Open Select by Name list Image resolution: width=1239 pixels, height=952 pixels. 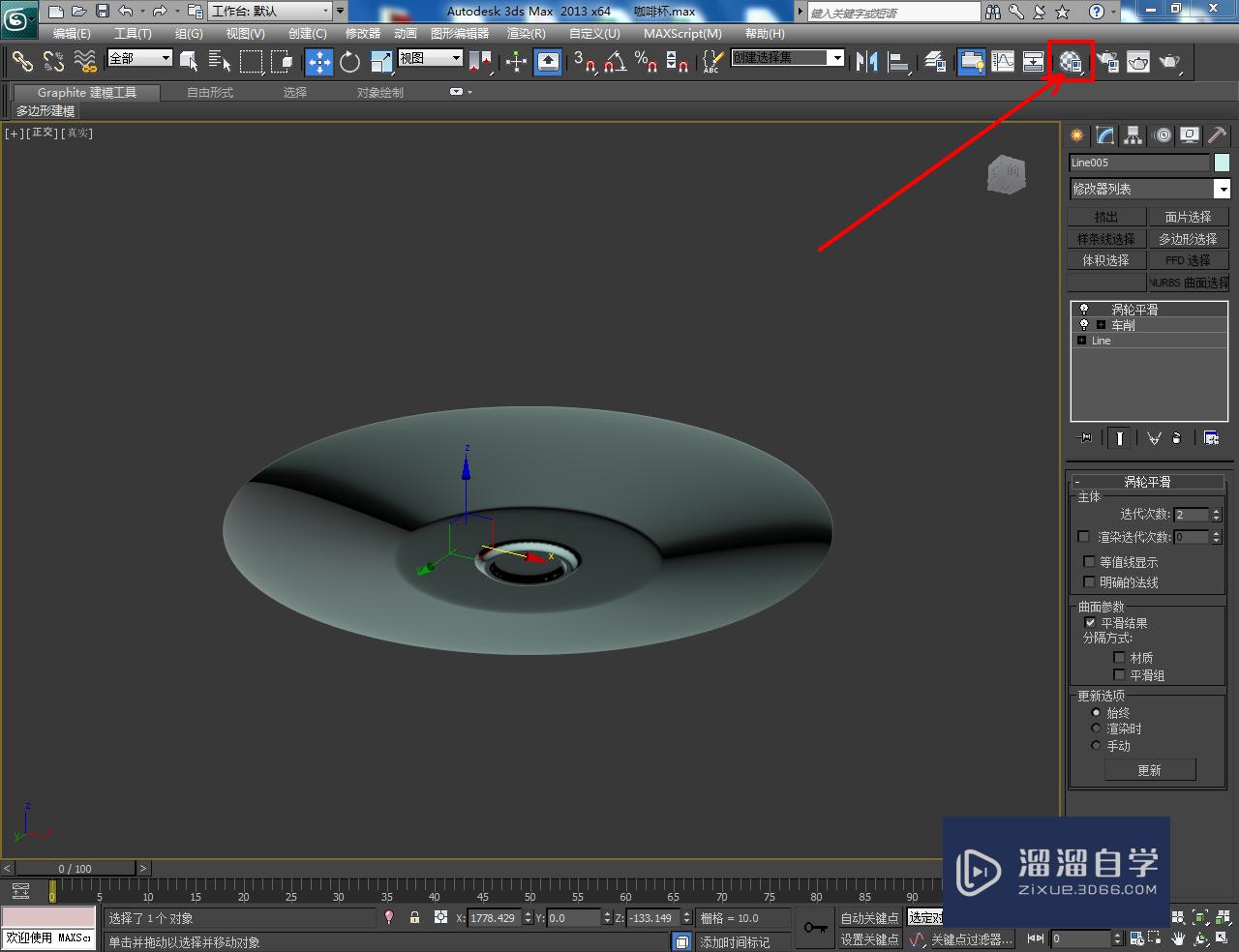220,61
